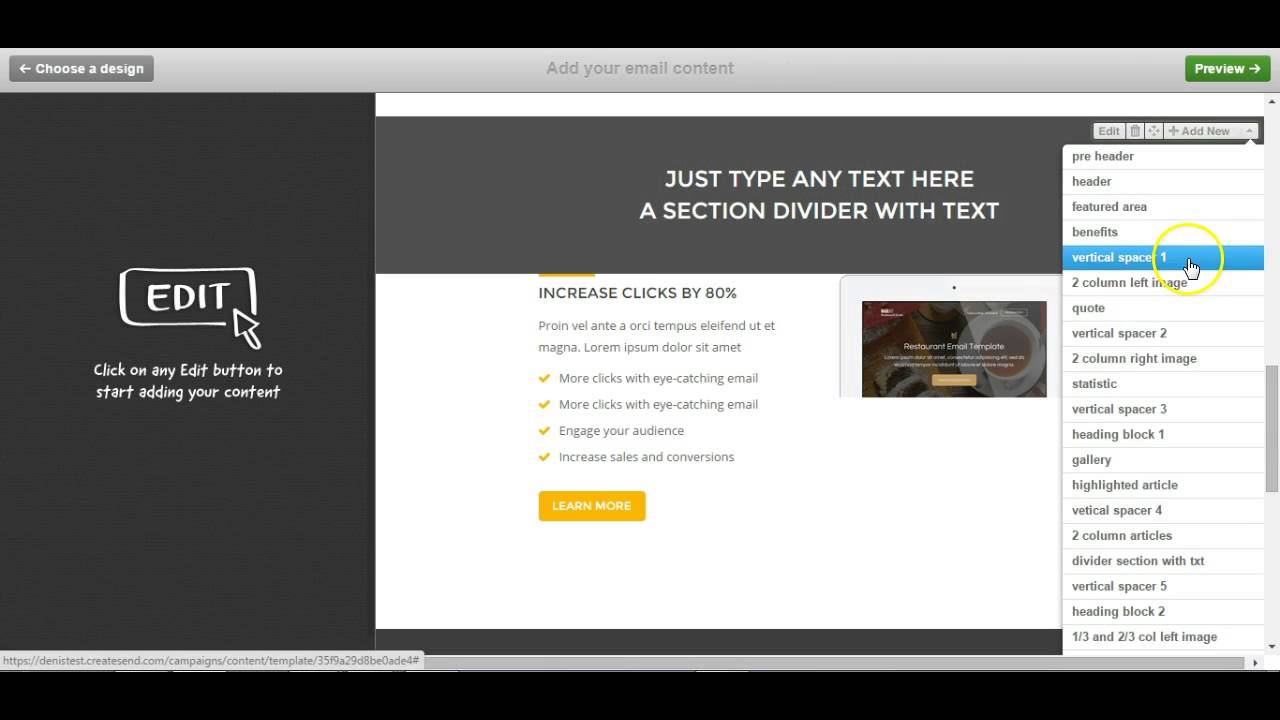
Task: Click 'JUST TYPE ANY TEXT HERE' divider text
Action: click(819, 179)
